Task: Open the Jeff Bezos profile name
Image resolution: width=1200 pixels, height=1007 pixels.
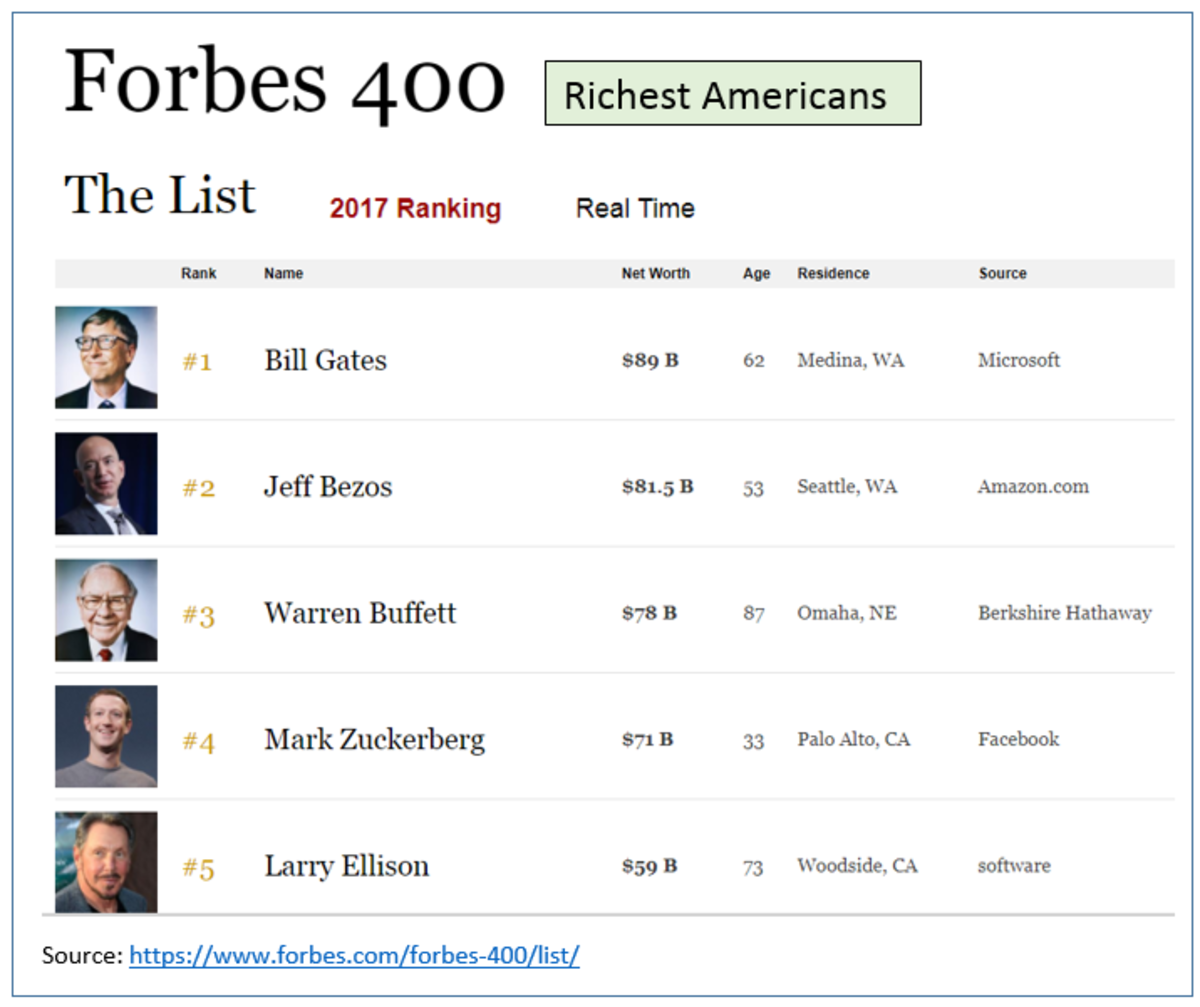Action: click(328, 487)
